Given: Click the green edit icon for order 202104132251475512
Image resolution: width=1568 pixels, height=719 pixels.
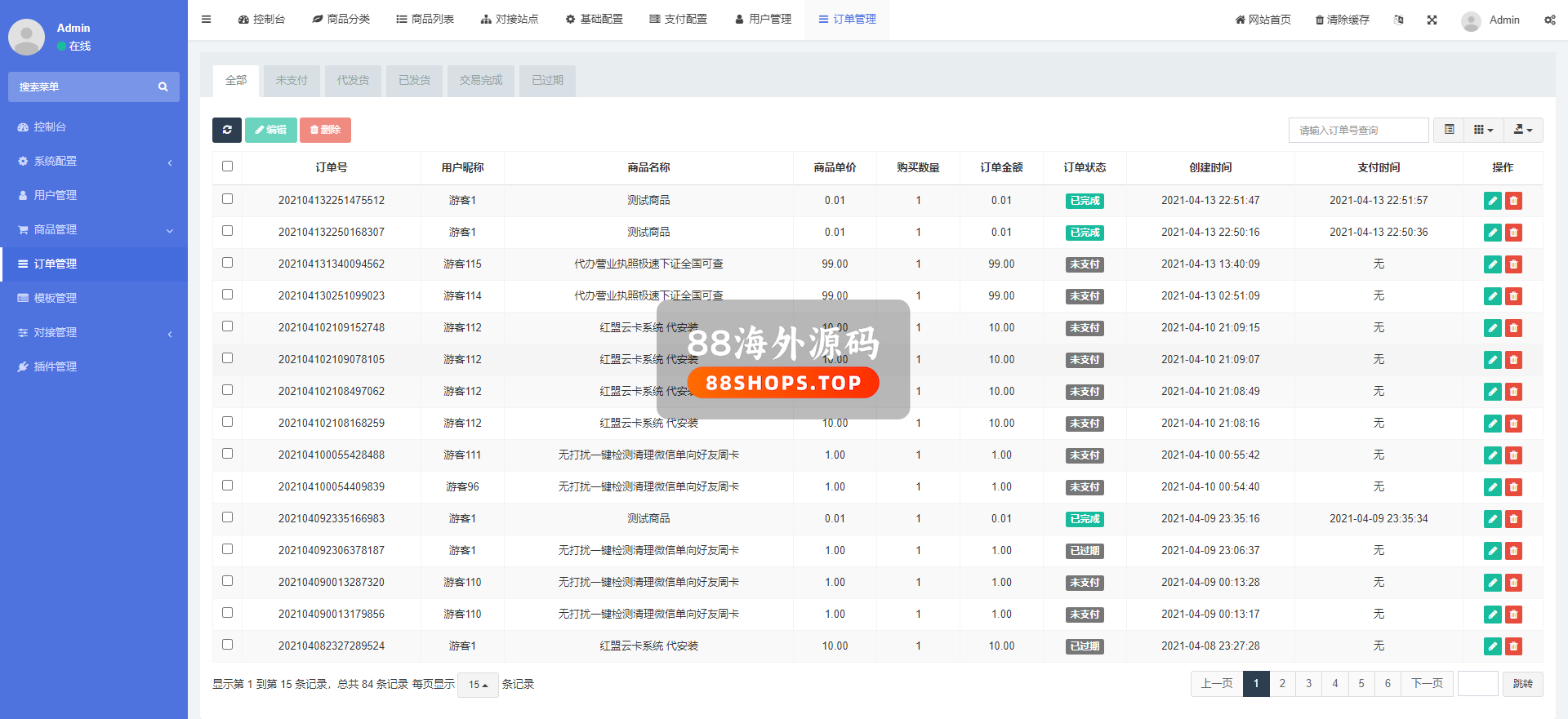Looking at the screenshot, I should pos(1492,201).
